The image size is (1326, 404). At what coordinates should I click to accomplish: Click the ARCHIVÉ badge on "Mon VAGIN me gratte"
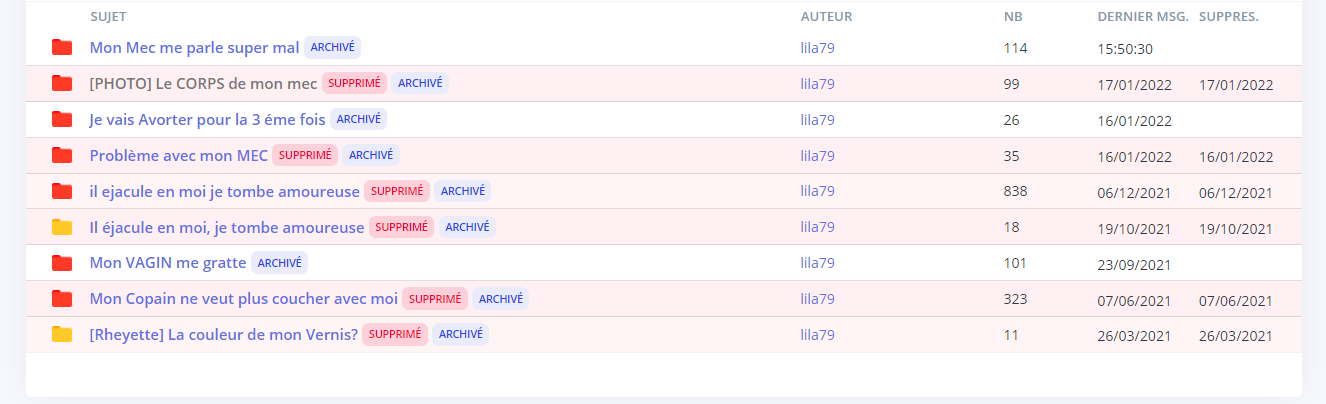[279, 263]
